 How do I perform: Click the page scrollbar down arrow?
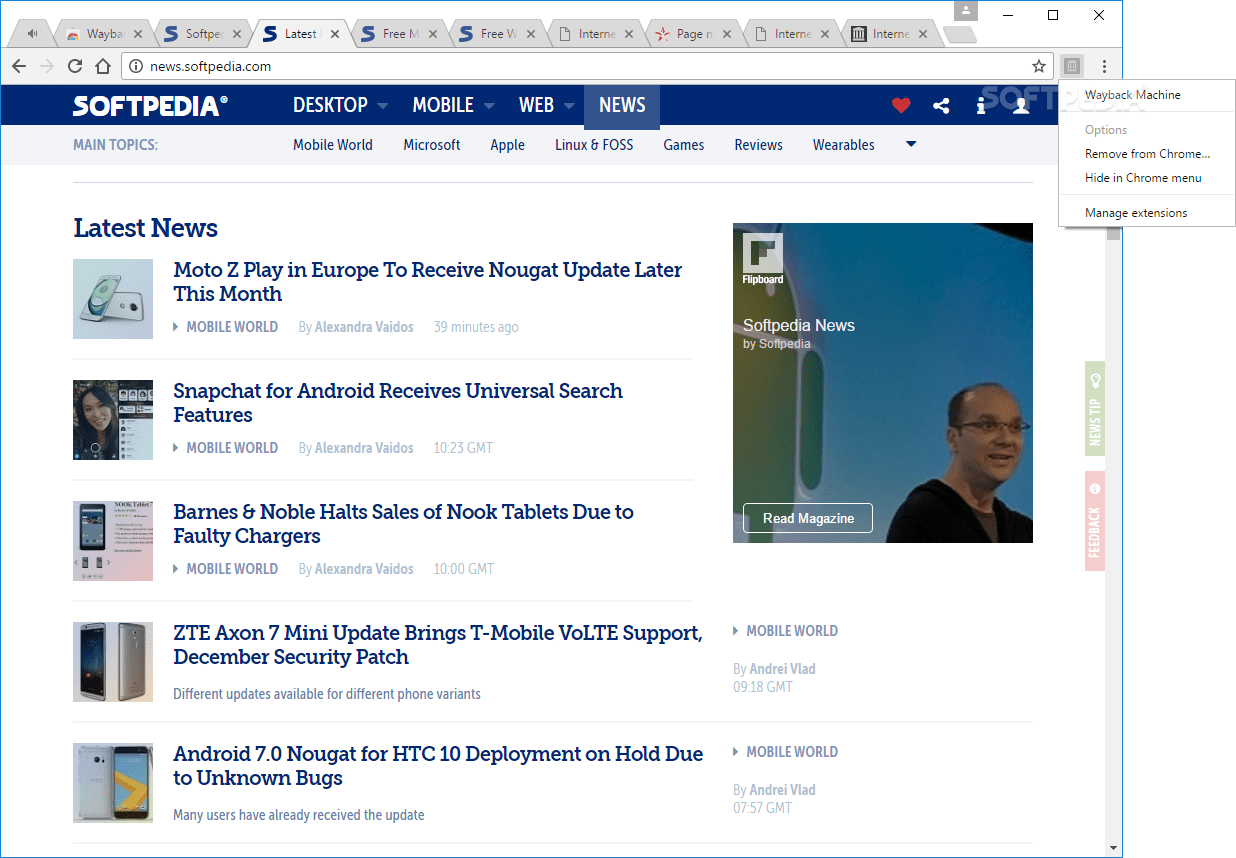1114,848
